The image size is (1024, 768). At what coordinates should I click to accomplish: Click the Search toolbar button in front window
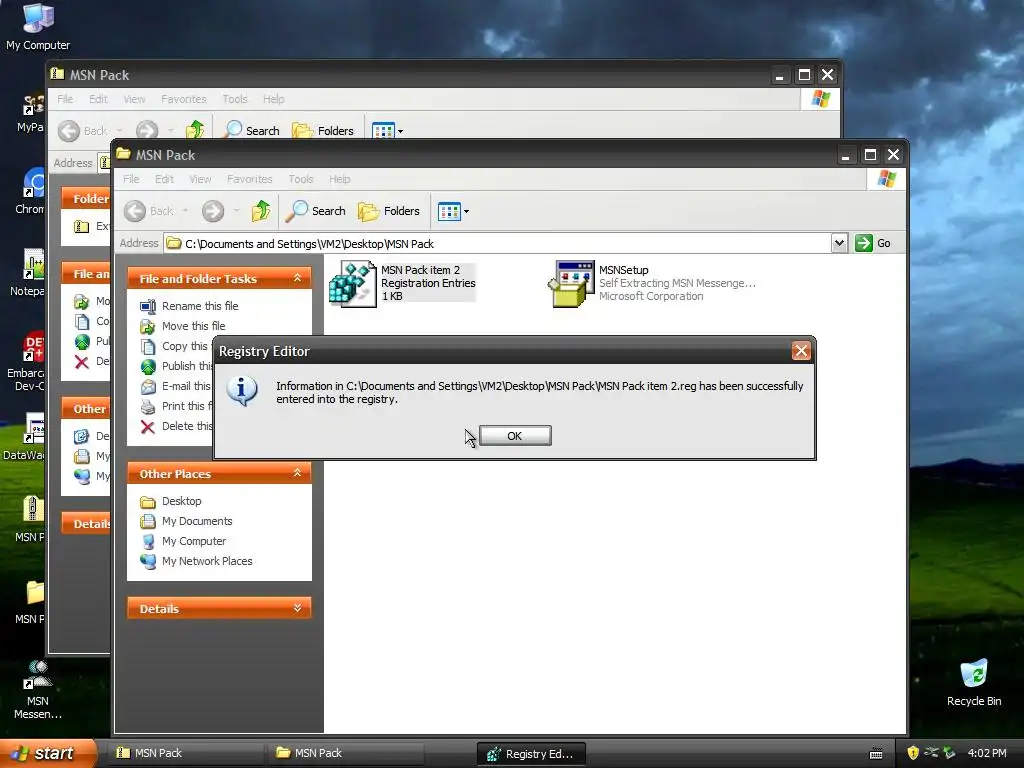pos(315,211)
